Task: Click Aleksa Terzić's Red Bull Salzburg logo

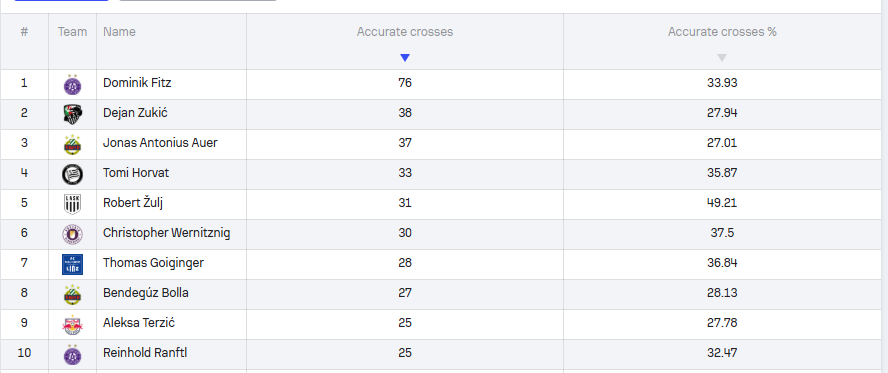Action: tap(72, 324)
